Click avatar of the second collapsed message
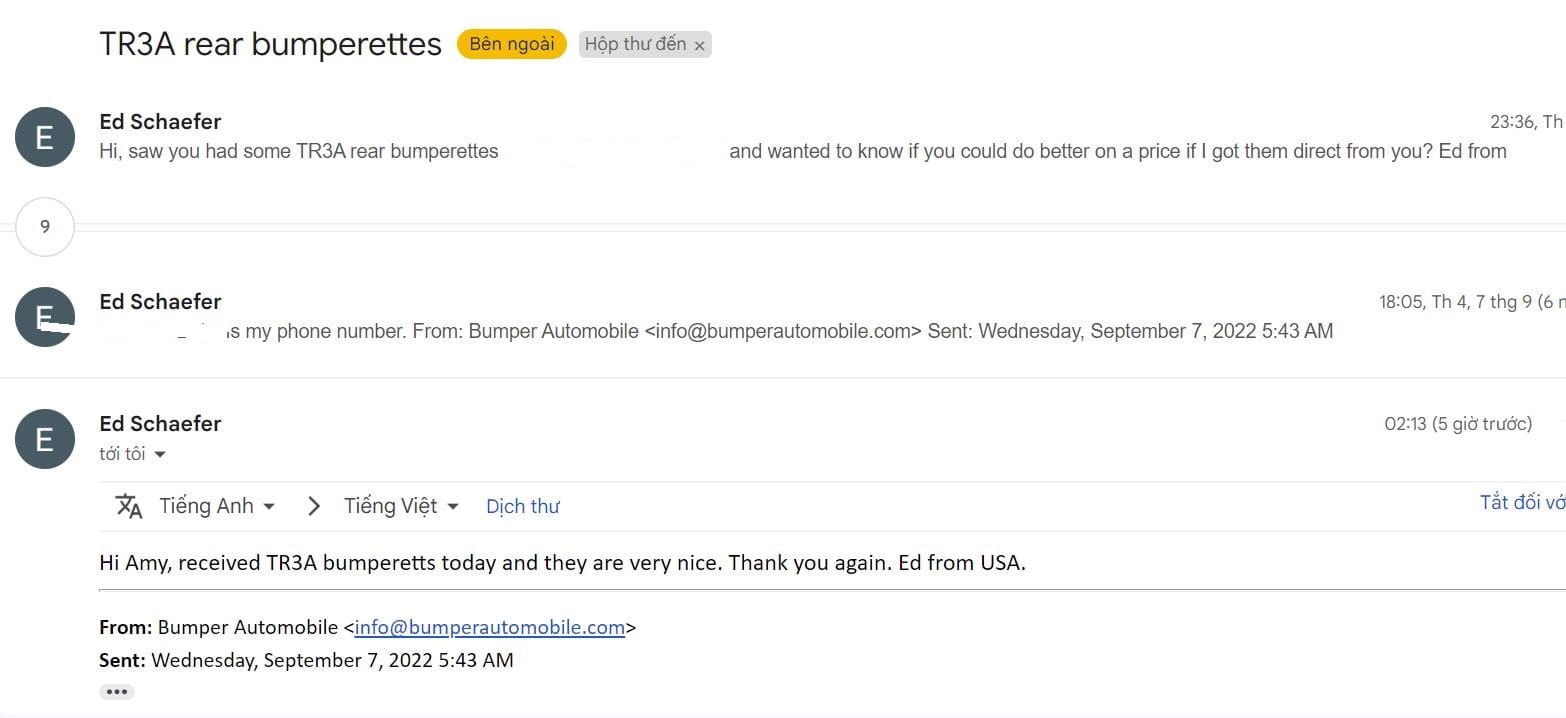Screen dimensions: 1566x718 pos(45,317)
